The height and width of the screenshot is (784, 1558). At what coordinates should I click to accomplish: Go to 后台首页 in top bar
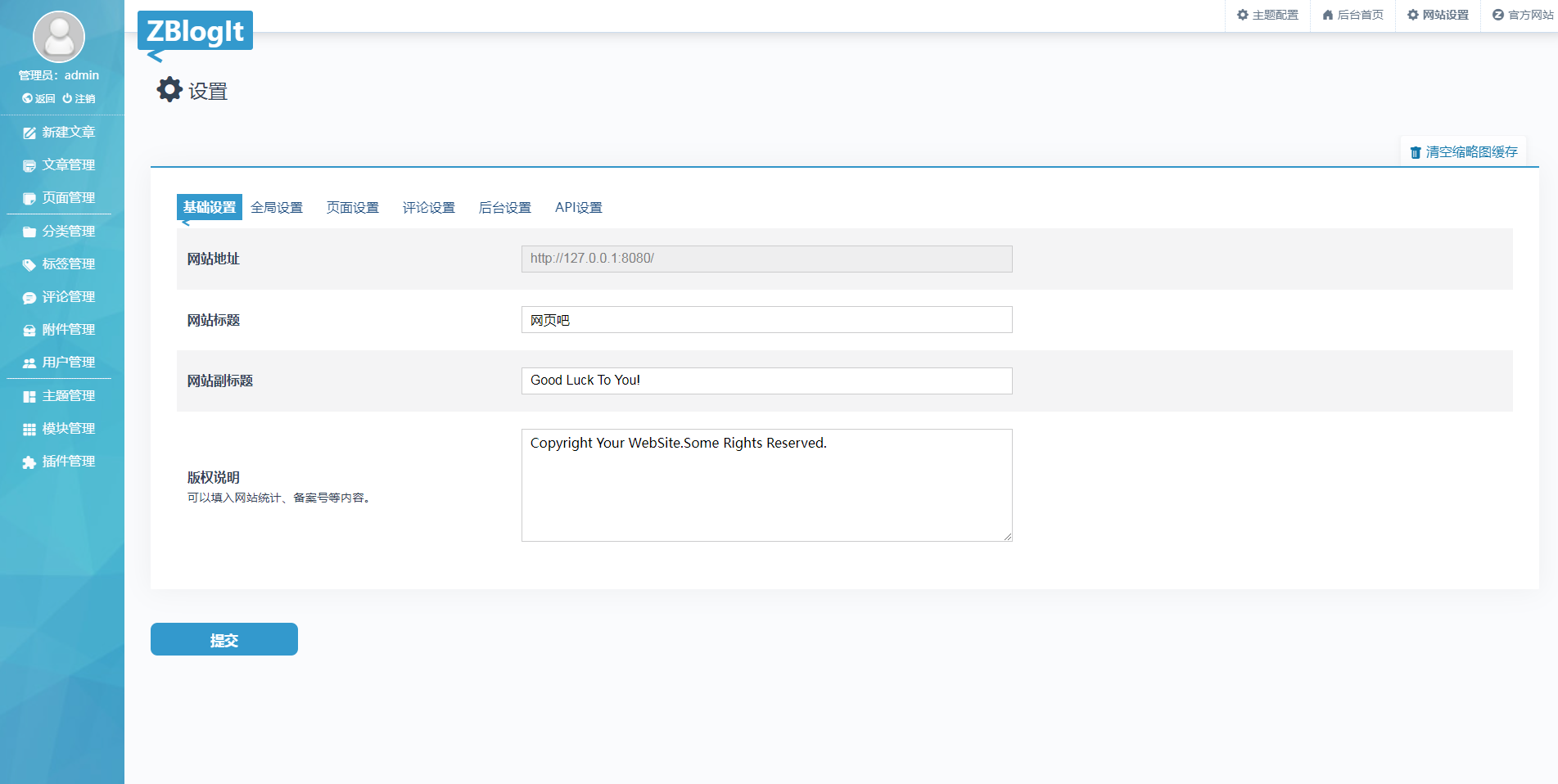tap(1353, 15)
